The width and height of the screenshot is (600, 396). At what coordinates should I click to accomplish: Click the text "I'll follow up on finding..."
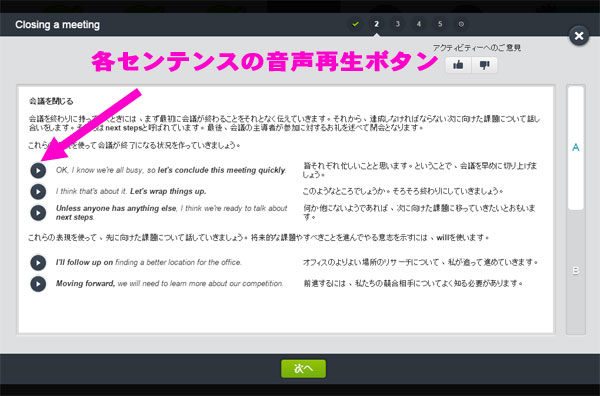(149, 262)
